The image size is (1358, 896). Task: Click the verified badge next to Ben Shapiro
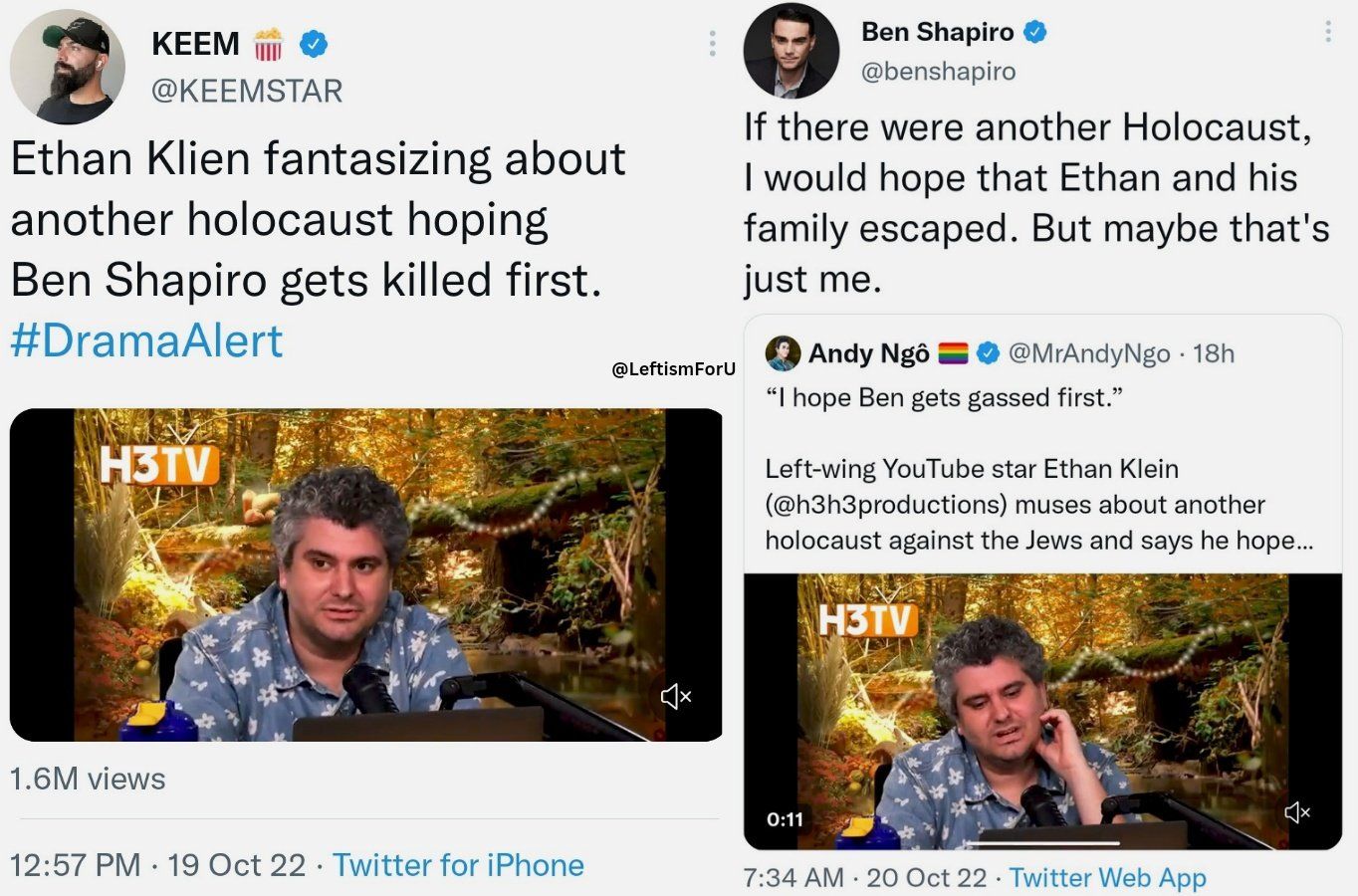click(1035, 32)
